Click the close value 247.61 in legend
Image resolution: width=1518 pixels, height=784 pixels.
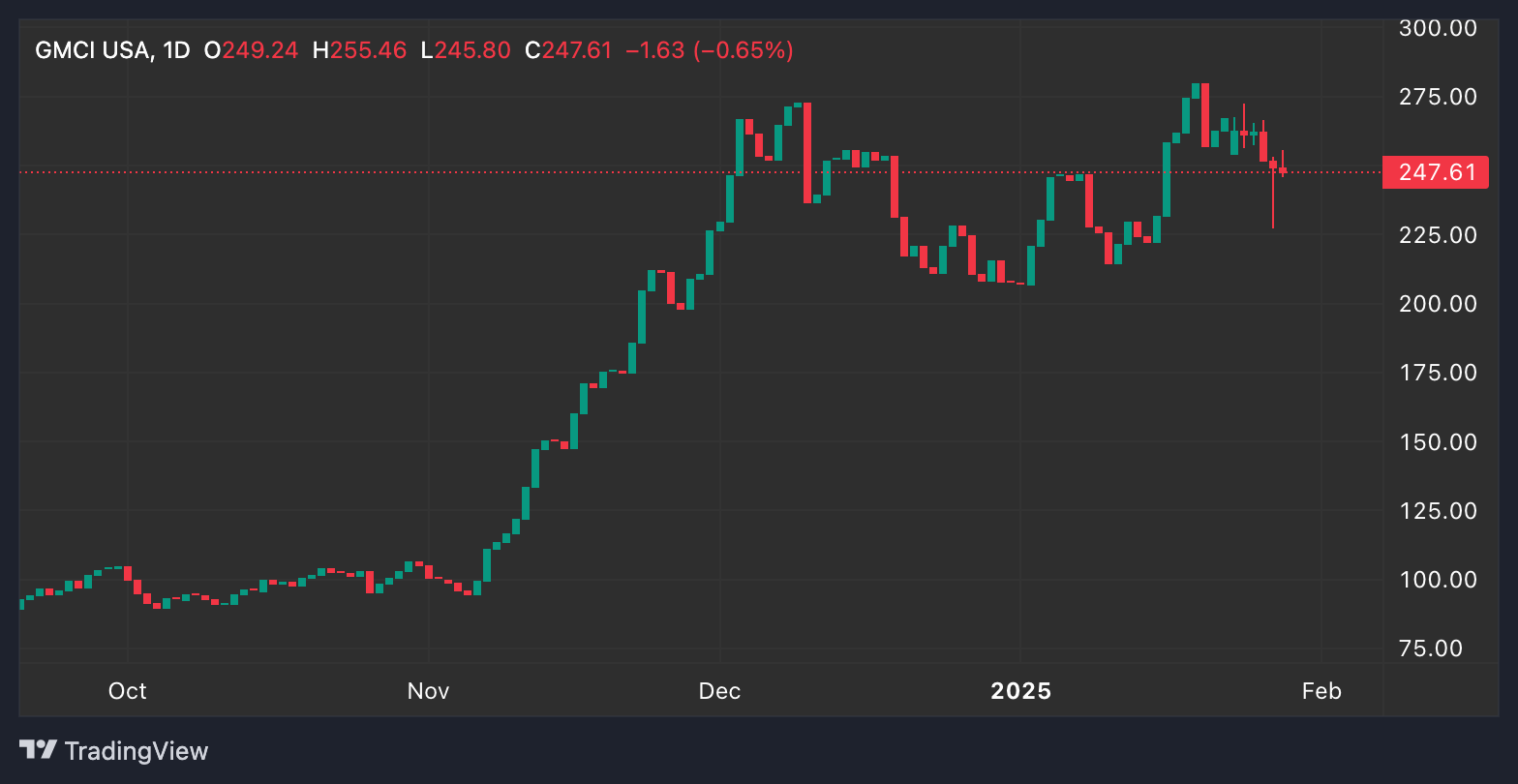pos(577,50)
